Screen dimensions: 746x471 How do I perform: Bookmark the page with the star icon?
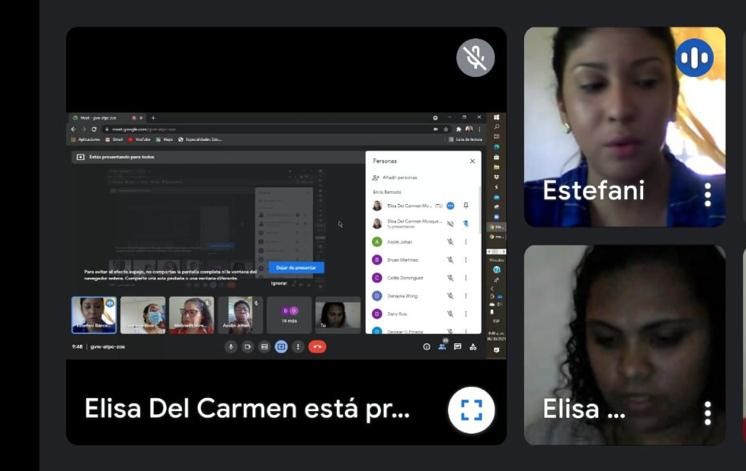point(446,129)
